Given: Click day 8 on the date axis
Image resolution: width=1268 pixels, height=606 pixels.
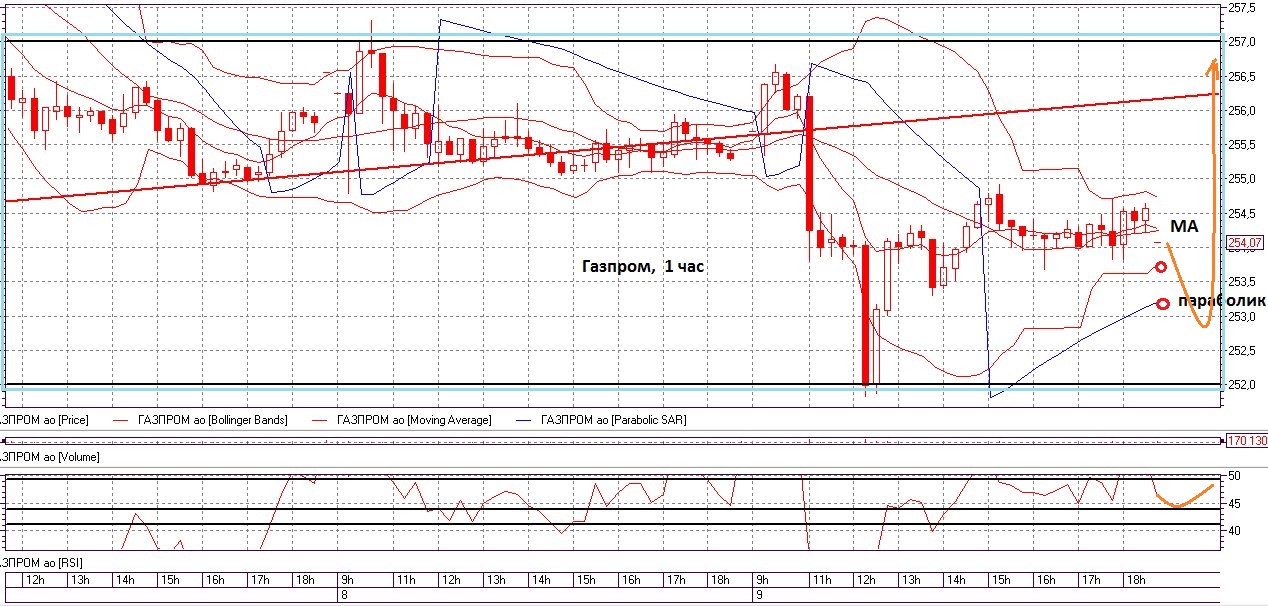Looking at the screenshot, I should [x=345, y=594].
